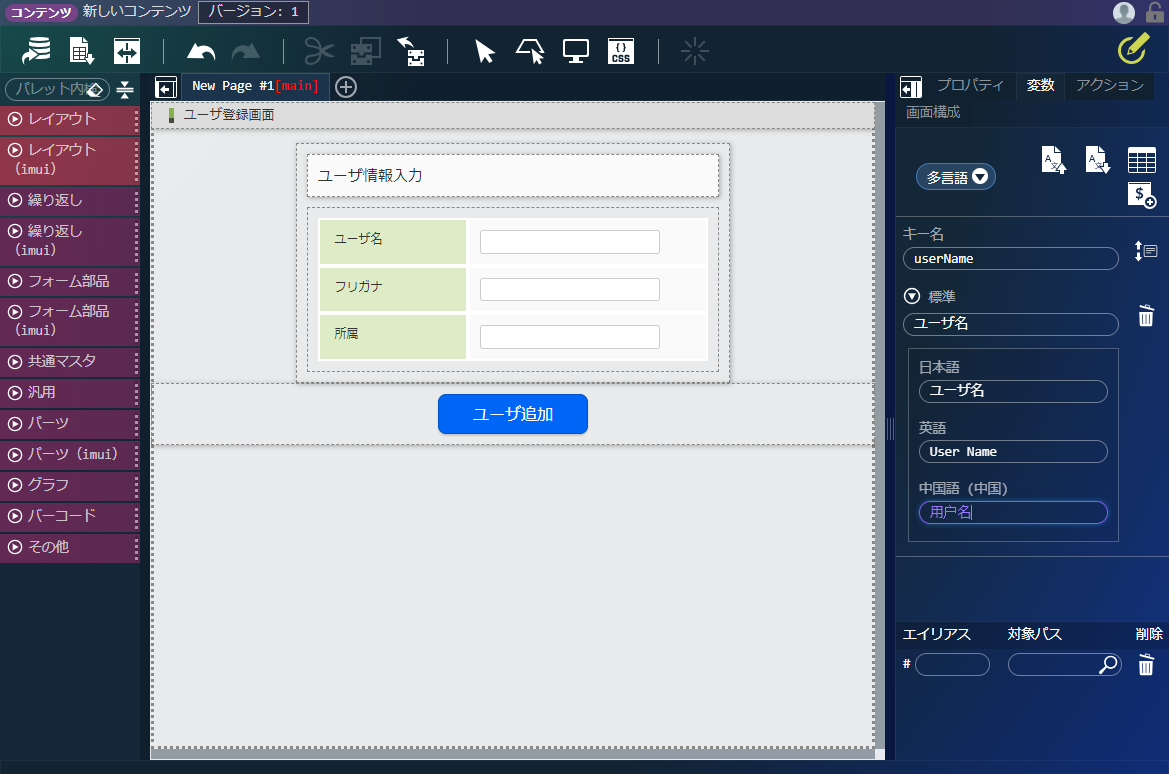Redo the last undone action
The image size is (1169, 774).
pos(245,51)
